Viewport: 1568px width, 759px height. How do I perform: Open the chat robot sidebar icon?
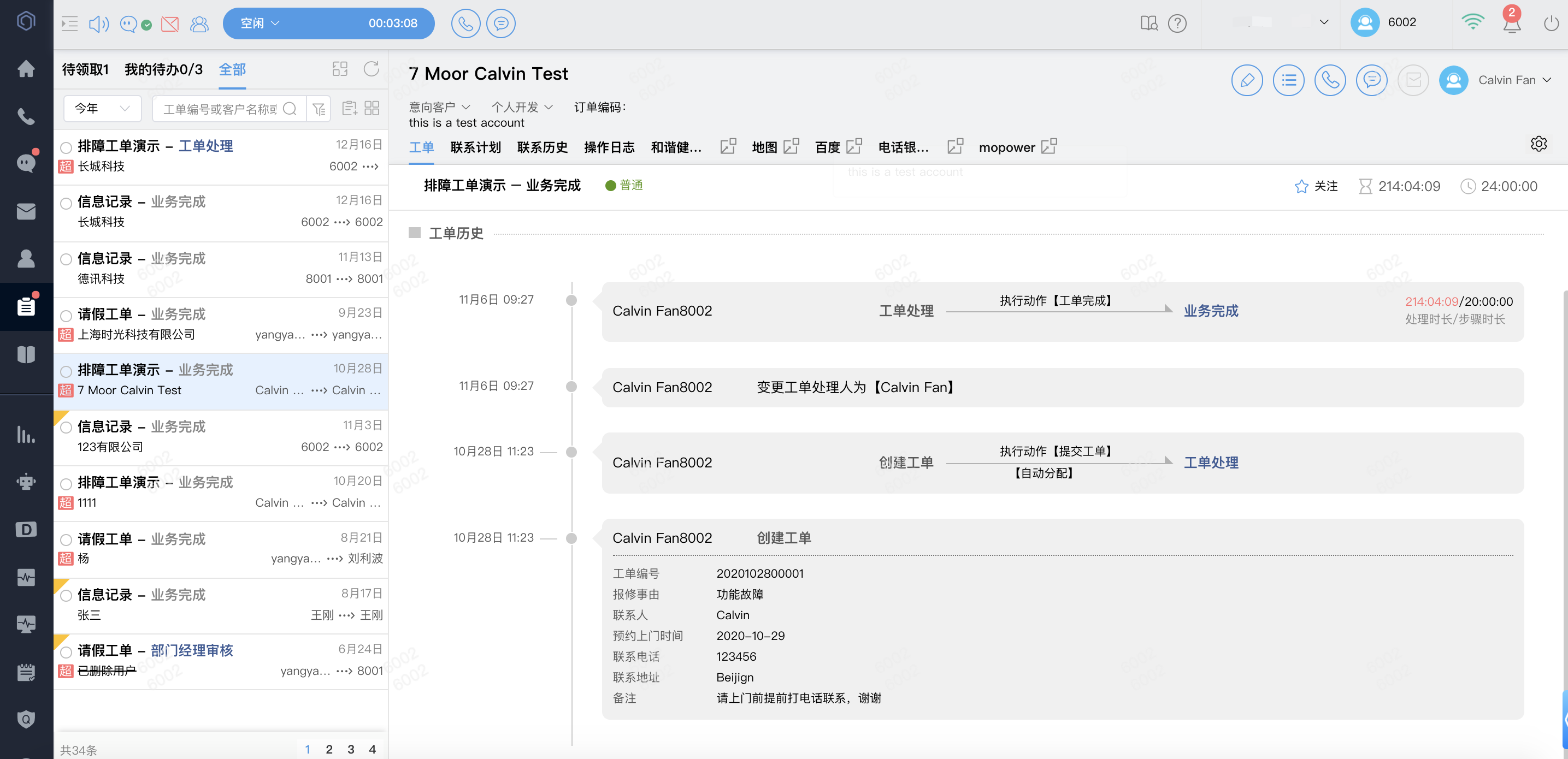pos(26,163)
